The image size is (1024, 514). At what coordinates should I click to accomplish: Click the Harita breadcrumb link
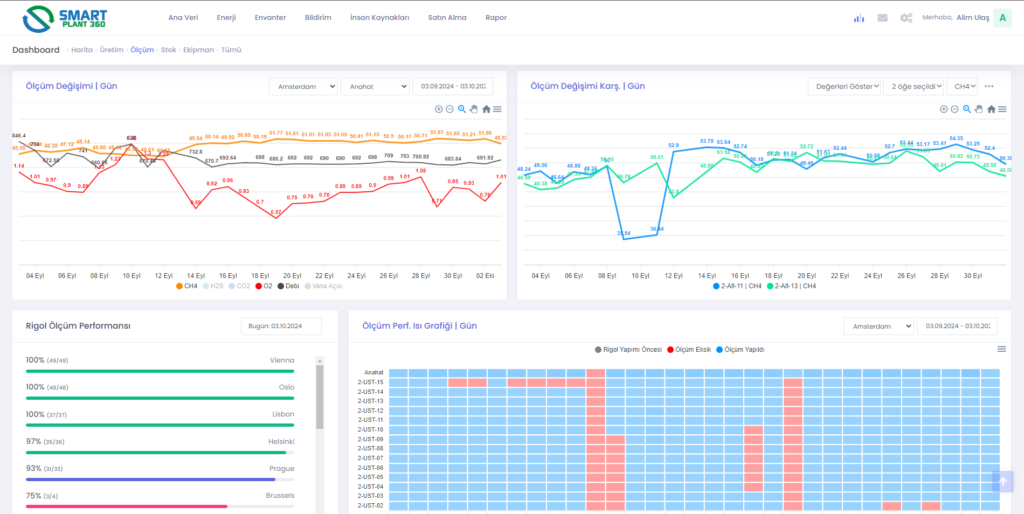pos(83,49)
